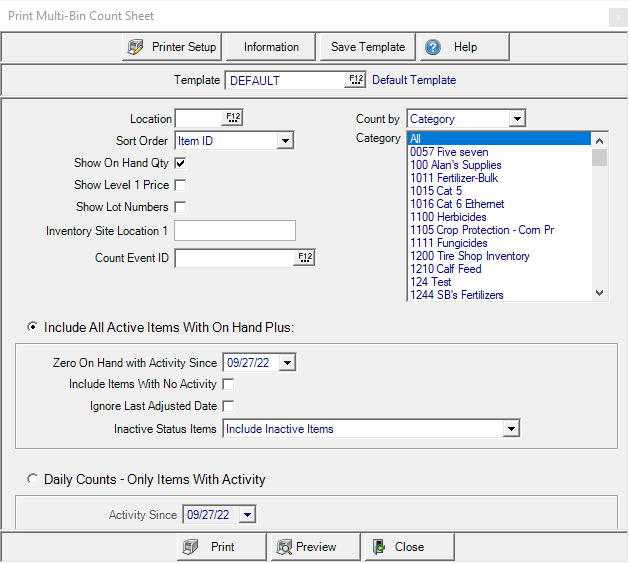This screenshot has height=563, width=629.
Task: Click the Help question mark icon
Action: click(x=433, y=47)
